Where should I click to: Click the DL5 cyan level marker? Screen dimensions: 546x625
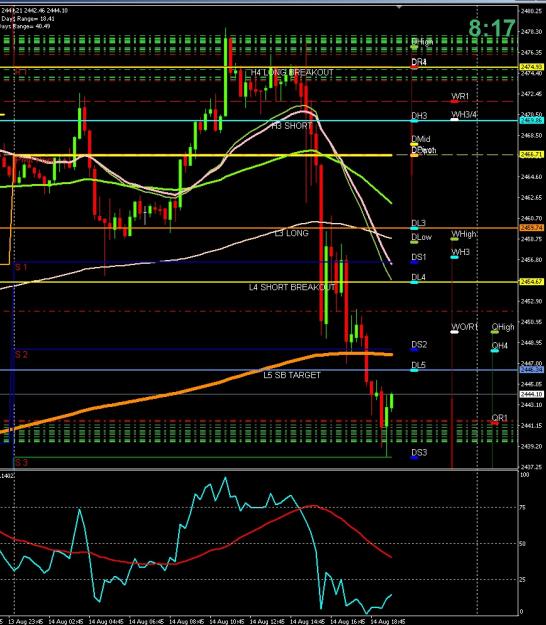tap(418, 365)
